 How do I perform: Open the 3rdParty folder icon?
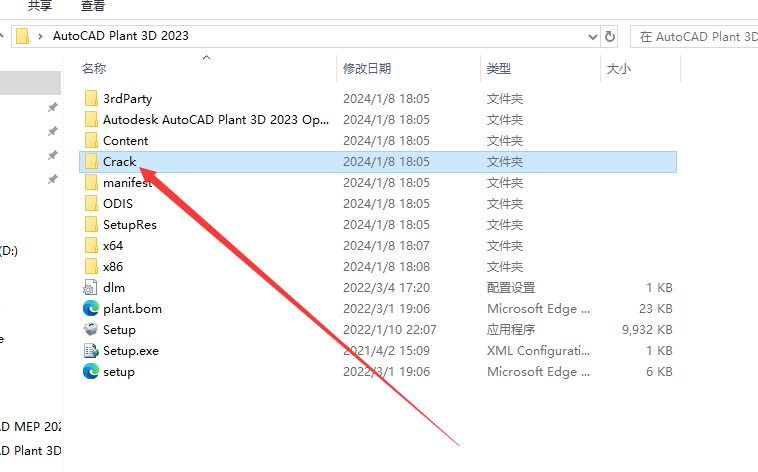[x=91, y=99]
